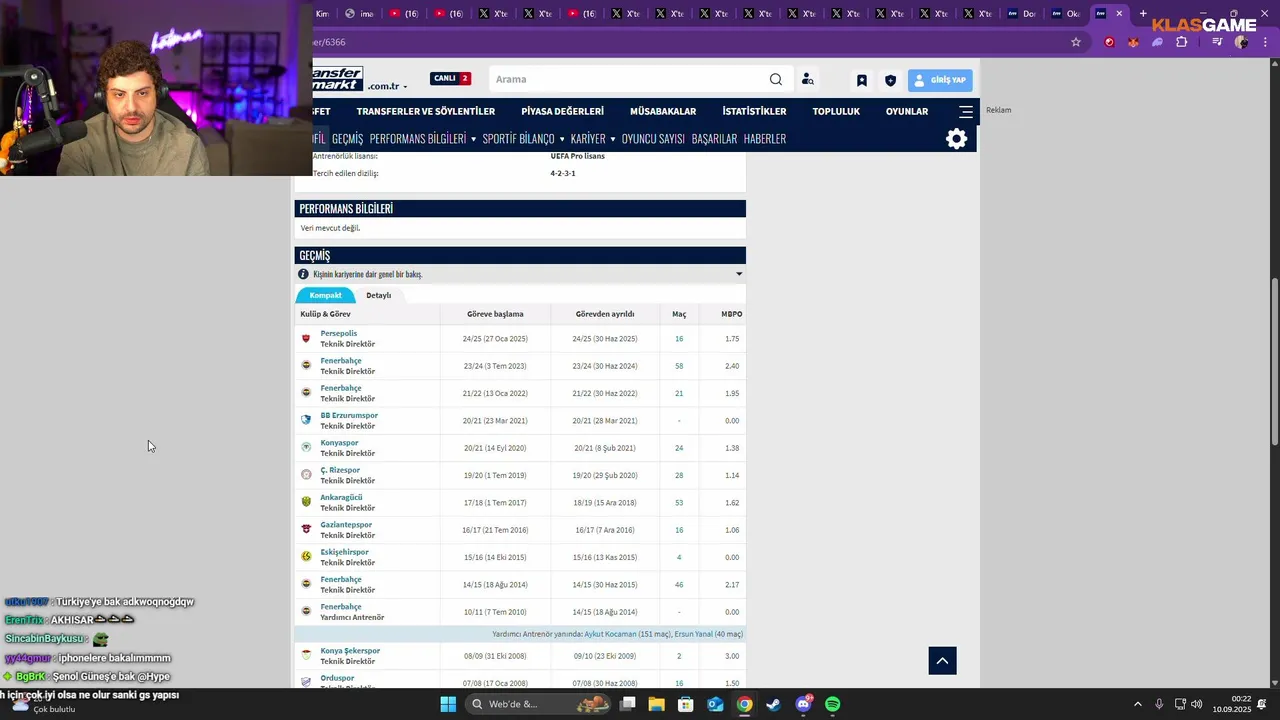This screenshot has height=720, width=1280.
Task: Open the watchlist bookmark icon
Action: [x=862, y=81]
